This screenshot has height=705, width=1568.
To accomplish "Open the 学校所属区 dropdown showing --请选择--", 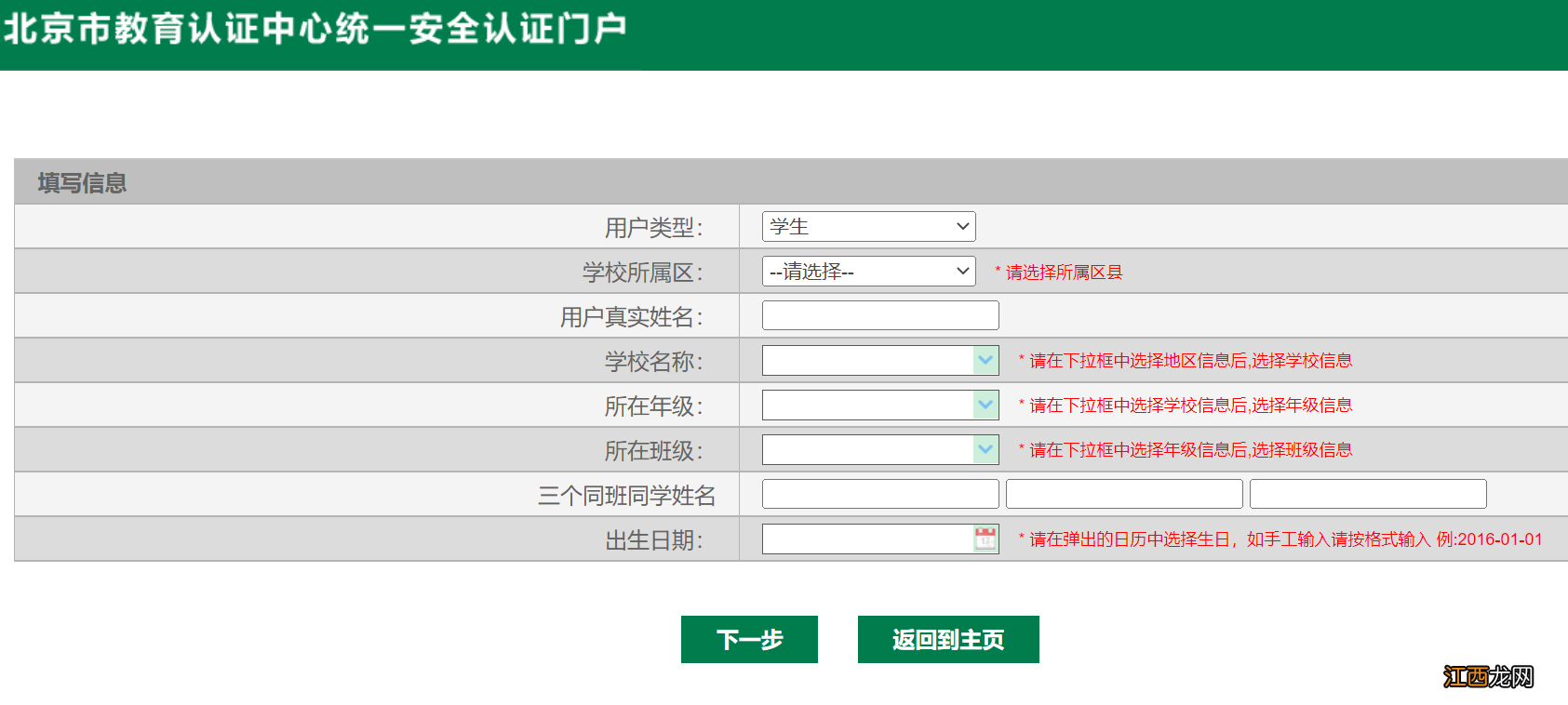I will [869, 271].
